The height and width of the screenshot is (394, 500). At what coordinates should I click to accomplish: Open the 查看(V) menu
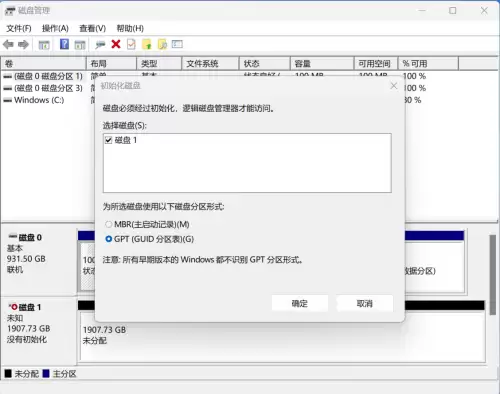tap(92, 29)
